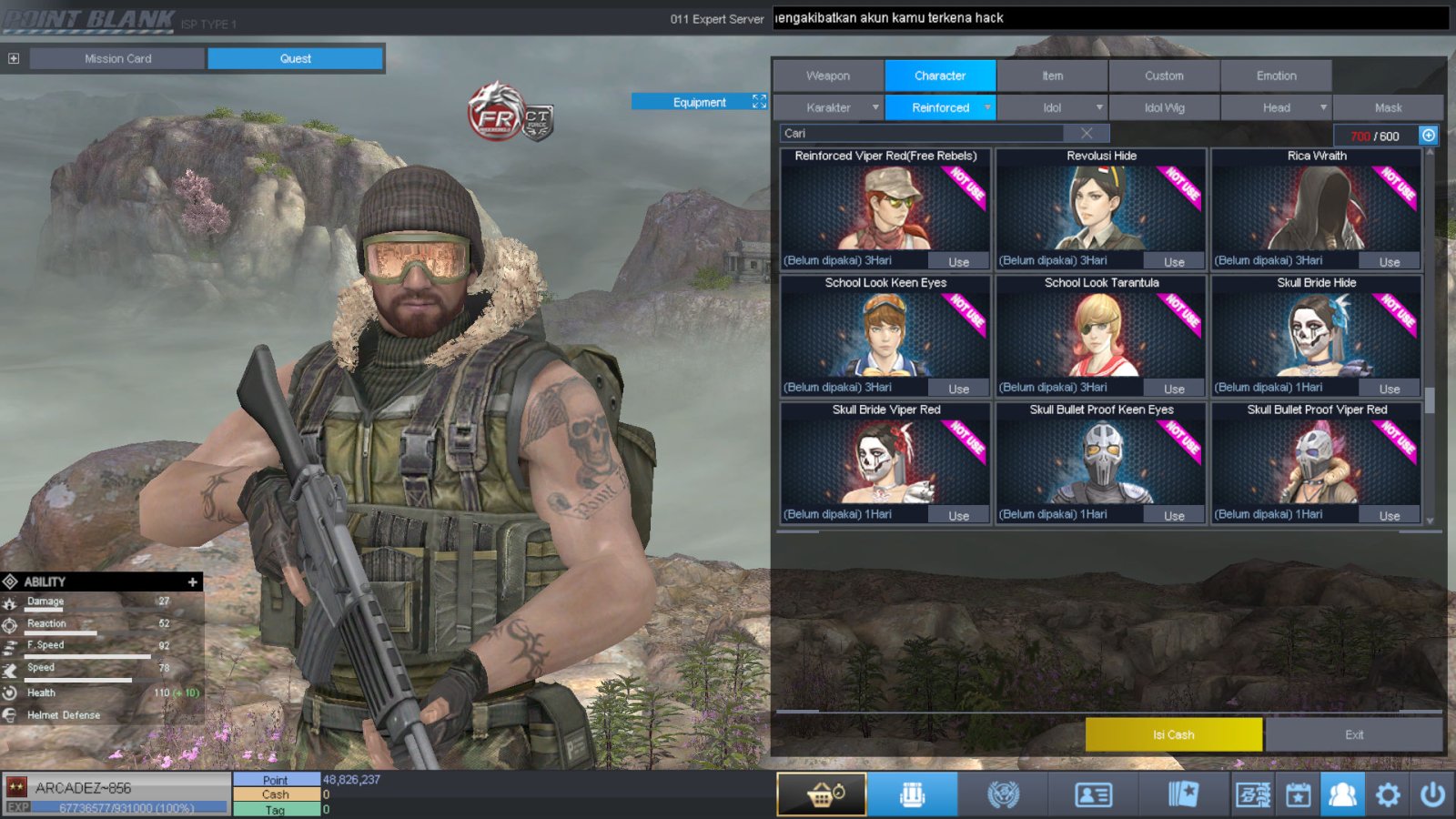Select the Skull Bullet Proof Keen Eyes thumbnail

click(x=1101, y=461)
